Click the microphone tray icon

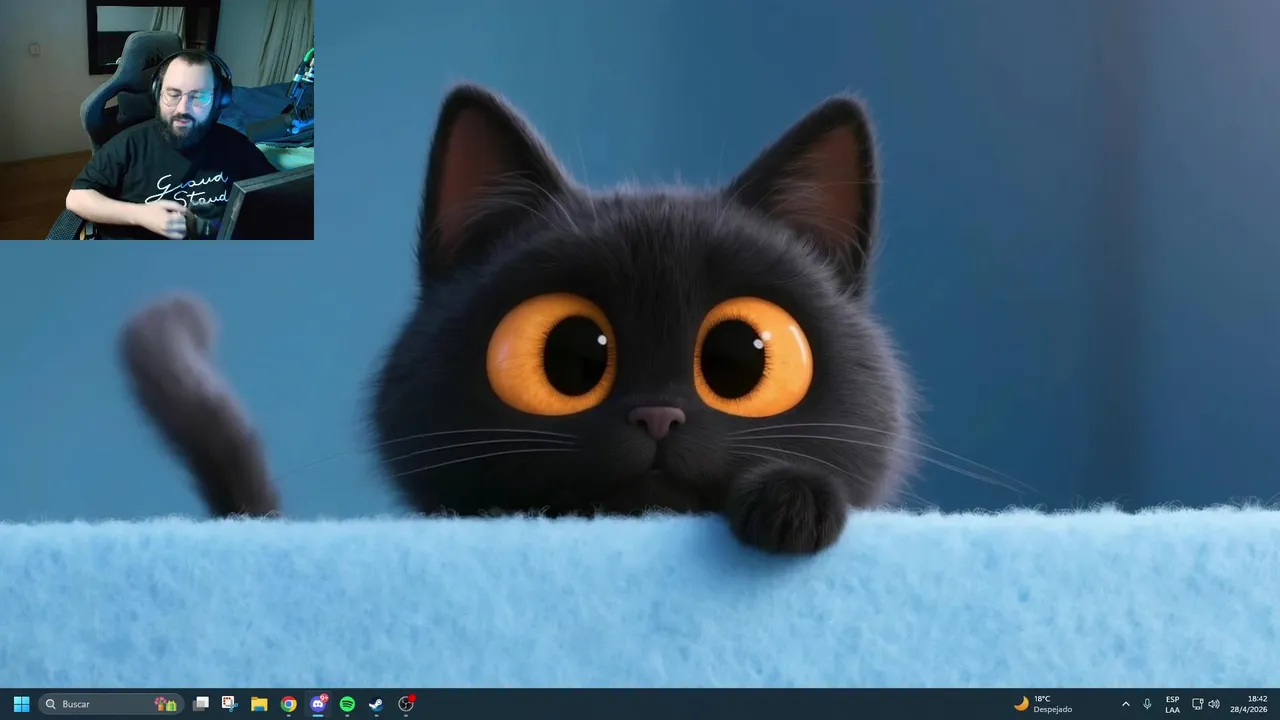click(1147, 704)
